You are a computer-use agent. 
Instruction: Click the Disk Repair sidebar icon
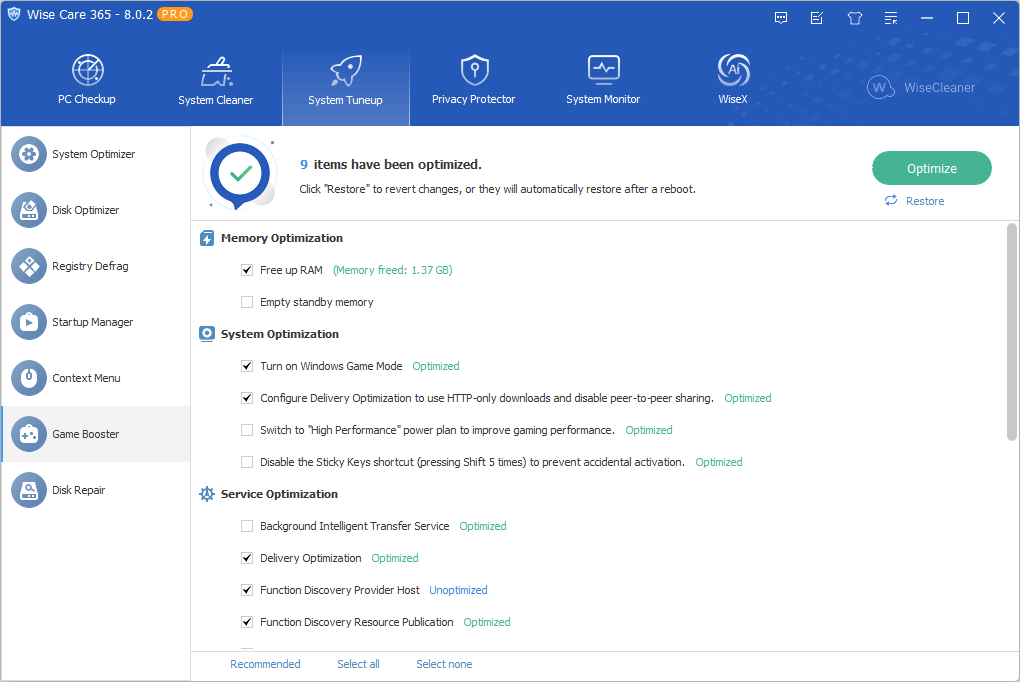click(29, 490)
